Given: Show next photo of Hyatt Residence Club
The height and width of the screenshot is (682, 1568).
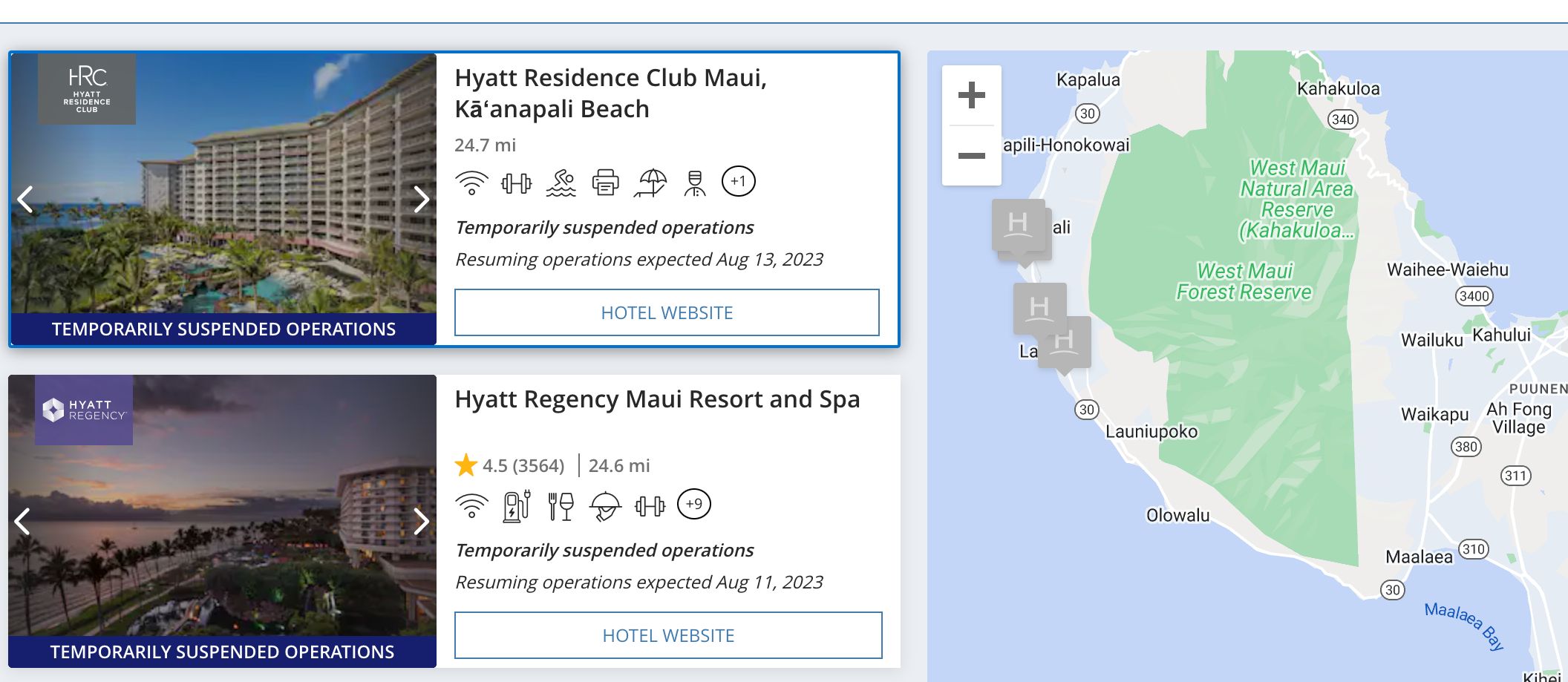Looking at the screenshot, I should click(x=421, y=199).
